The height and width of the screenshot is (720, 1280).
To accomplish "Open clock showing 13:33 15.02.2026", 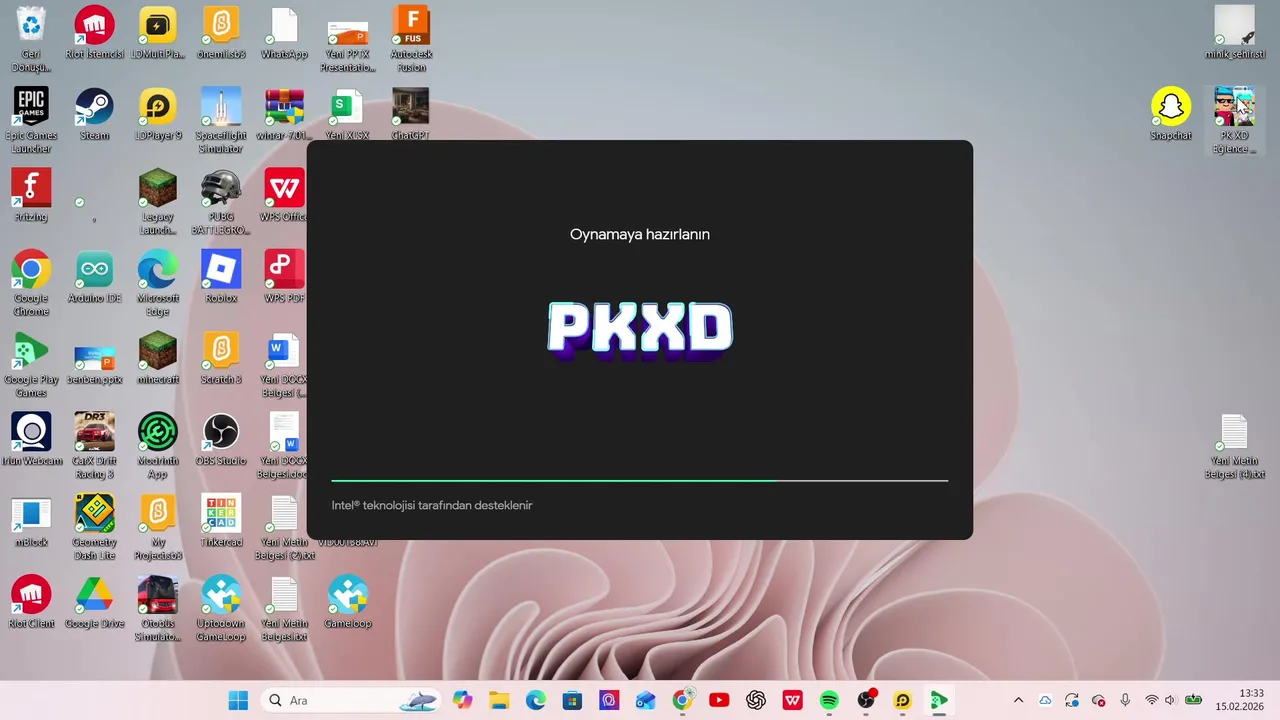I will 1239,700.
